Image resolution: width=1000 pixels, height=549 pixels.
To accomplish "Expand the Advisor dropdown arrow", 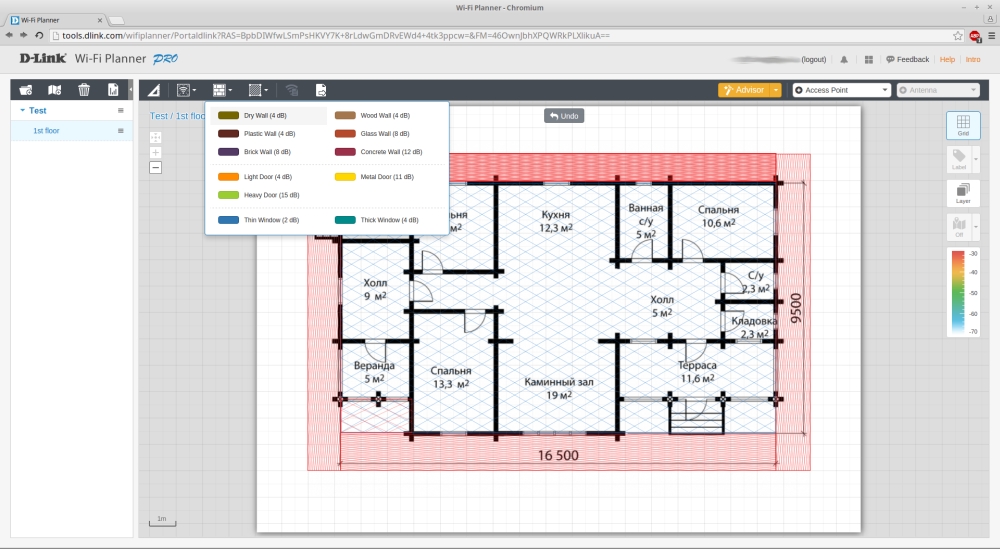I will point(775,90).
